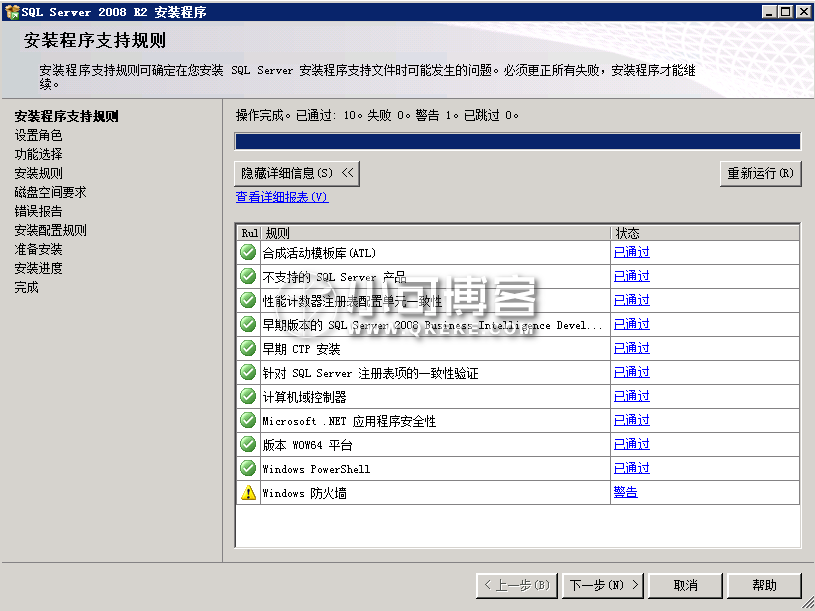Maximize the SQL Server 2008 R2 安装程序 window

click(x=786, y=11)
